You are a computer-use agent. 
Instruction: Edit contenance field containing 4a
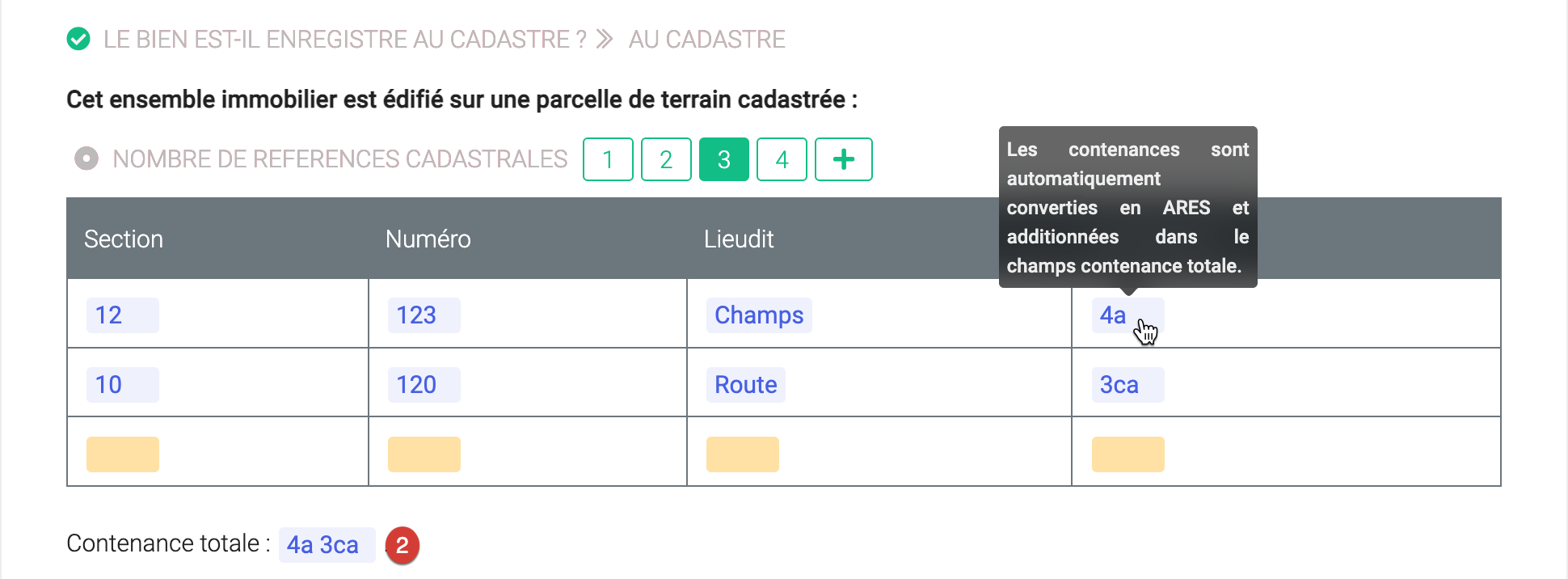coord(1113,315)
